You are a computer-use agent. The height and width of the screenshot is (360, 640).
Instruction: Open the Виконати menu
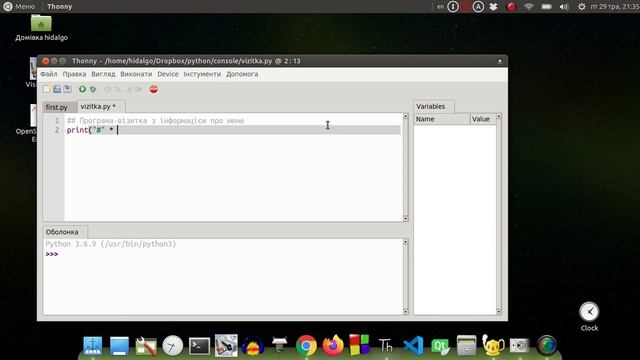point(136,74)
